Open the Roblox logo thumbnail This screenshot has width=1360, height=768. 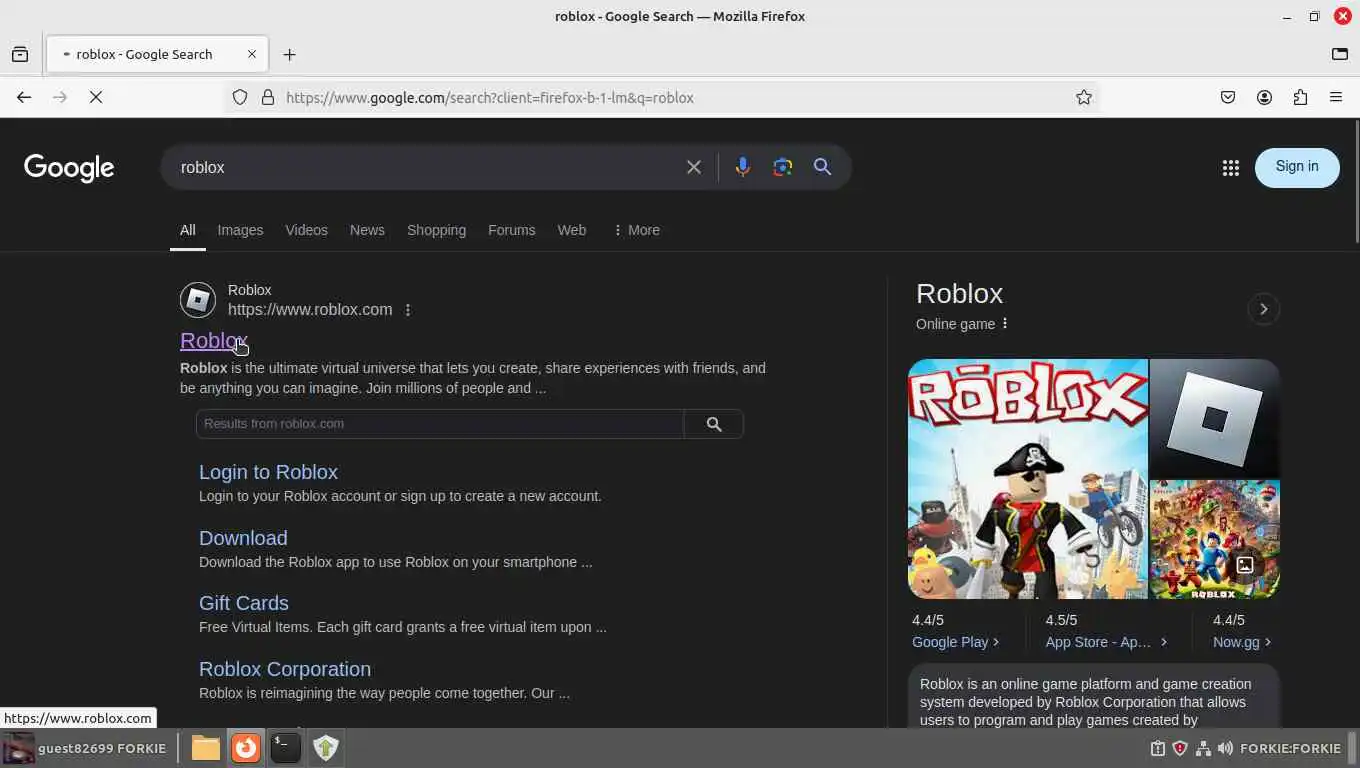pyautogui.click(x=1215, y=418)
